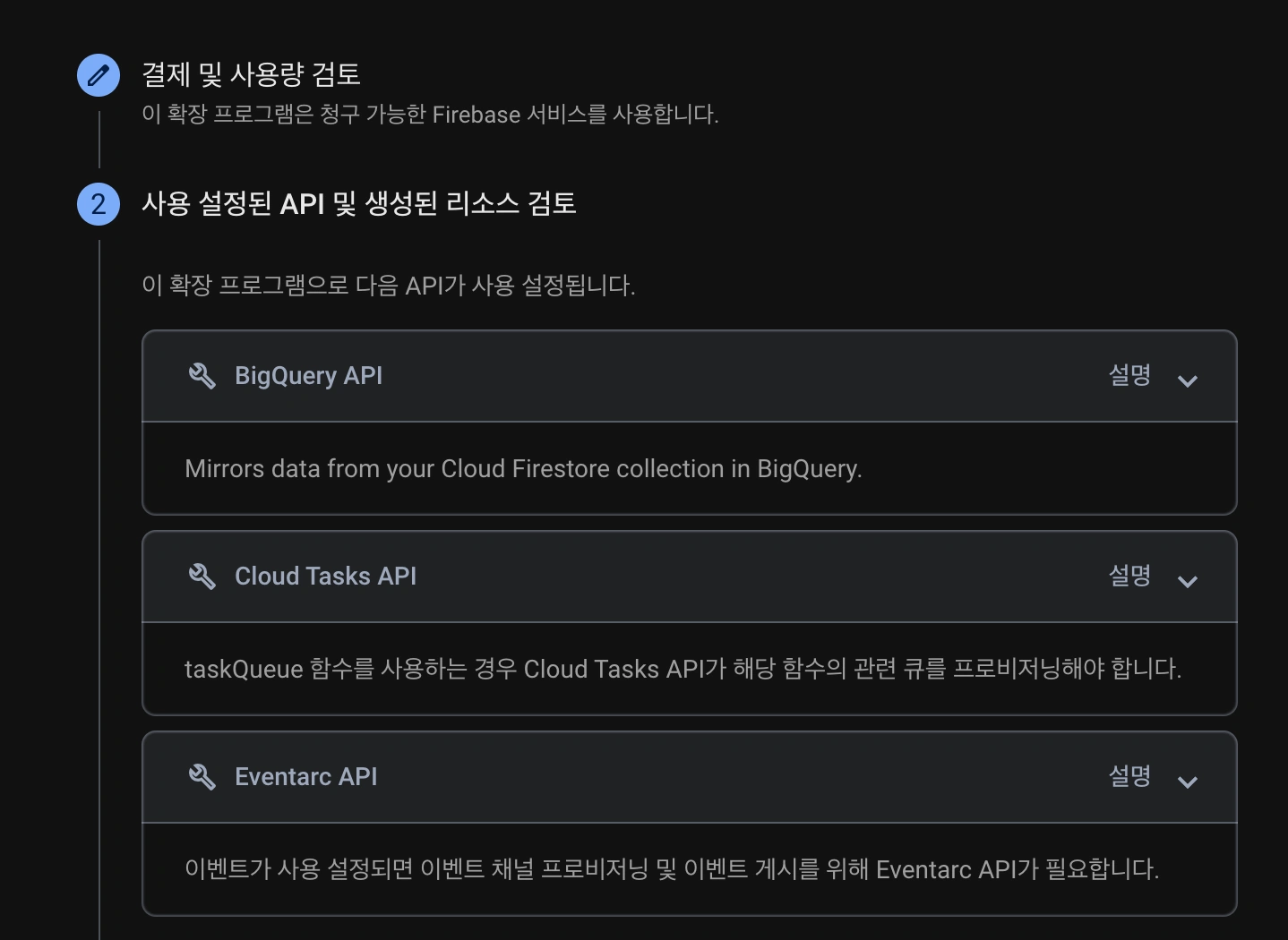Click the Cloud Tasks API title
1288x940 pixels.
[x=325, y=577]
